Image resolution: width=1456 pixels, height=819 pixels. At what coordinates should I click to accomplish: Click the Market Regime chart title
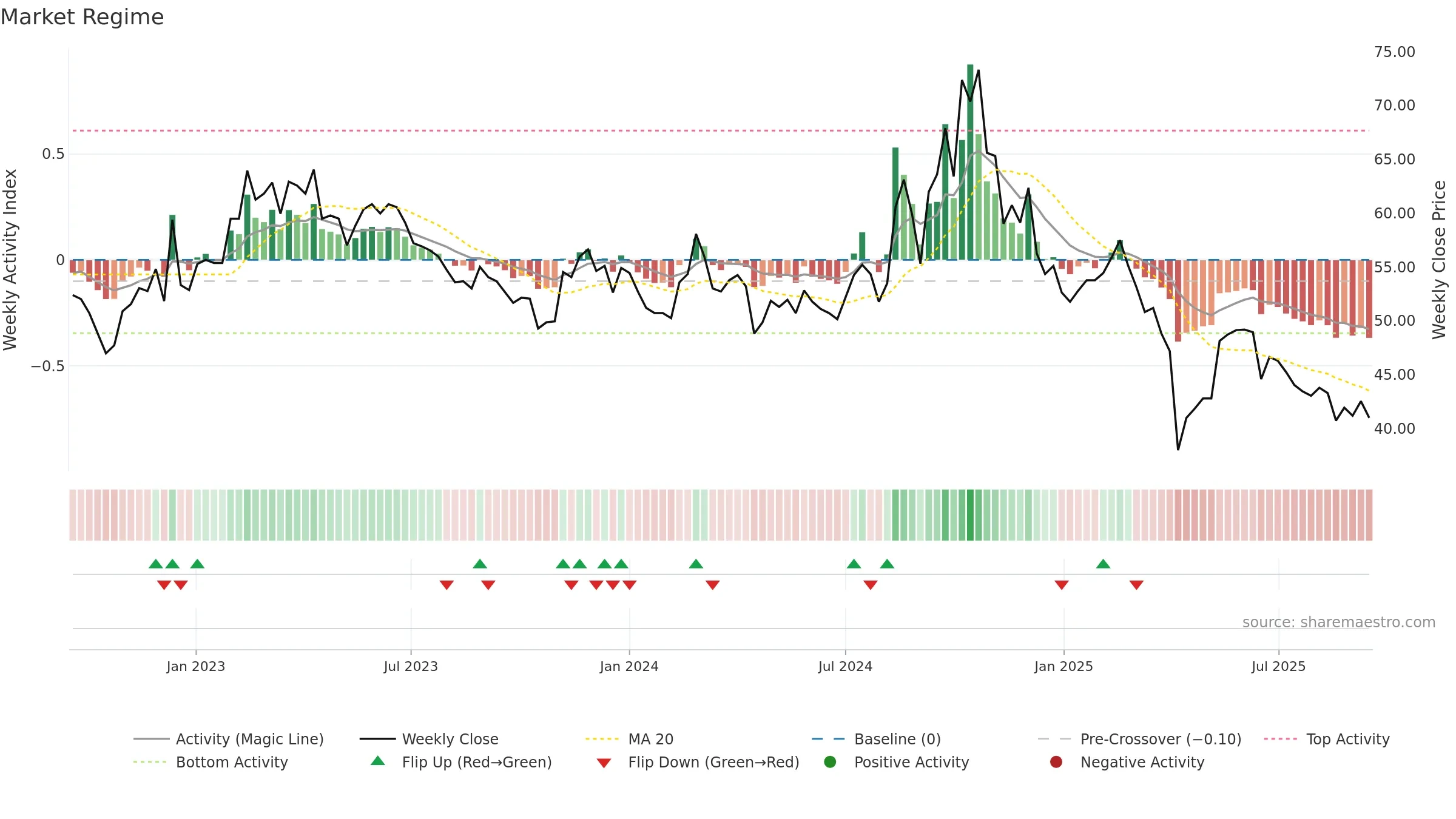pos(82,17)
